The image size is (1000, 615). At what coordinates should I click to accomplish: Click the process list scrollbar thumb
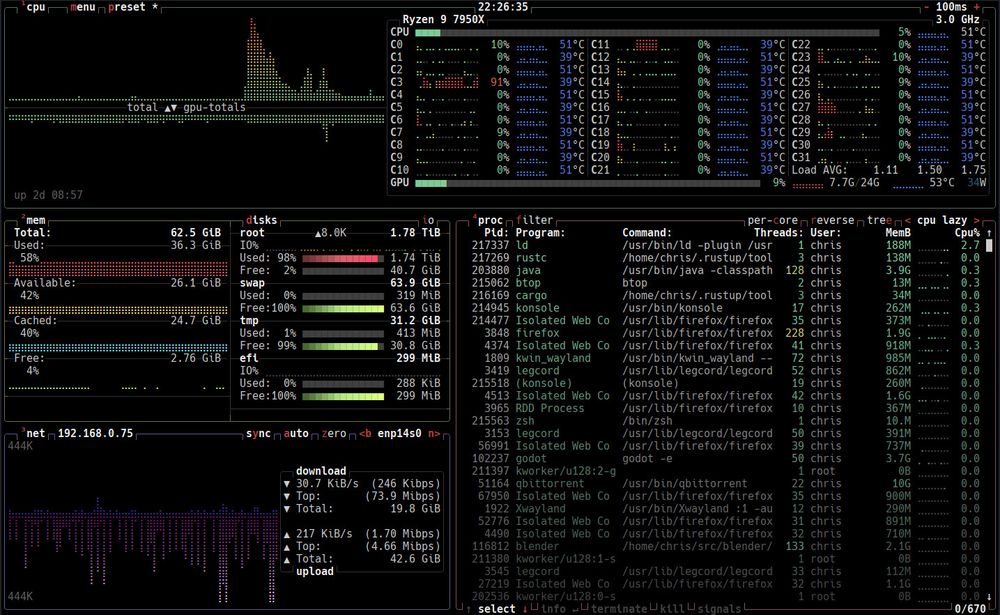point(989,246)
